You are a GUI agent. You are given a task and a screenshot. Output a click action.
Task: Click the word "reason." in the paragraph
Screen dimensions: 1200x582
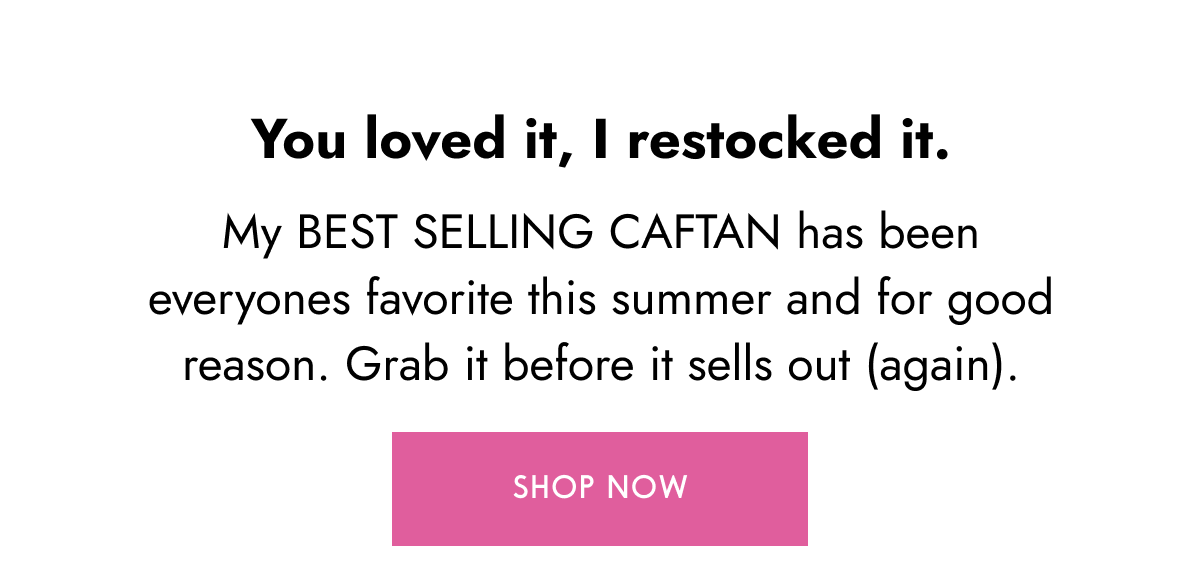point(256,367)
